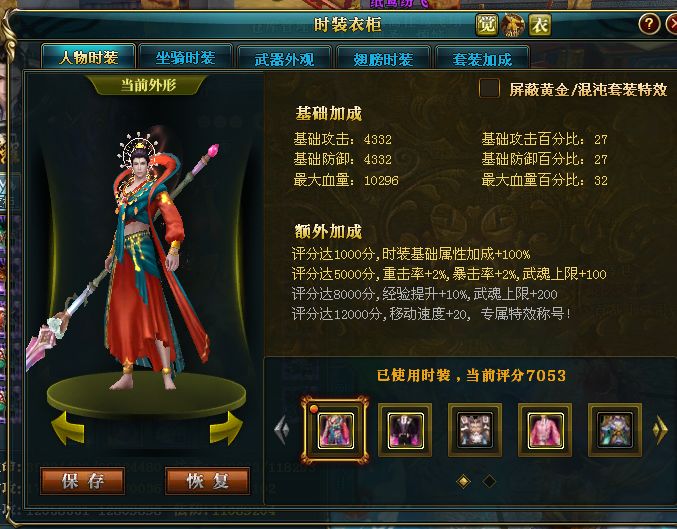Open the help question mark icon
The image size is (677, 529).
coord(649,24)
